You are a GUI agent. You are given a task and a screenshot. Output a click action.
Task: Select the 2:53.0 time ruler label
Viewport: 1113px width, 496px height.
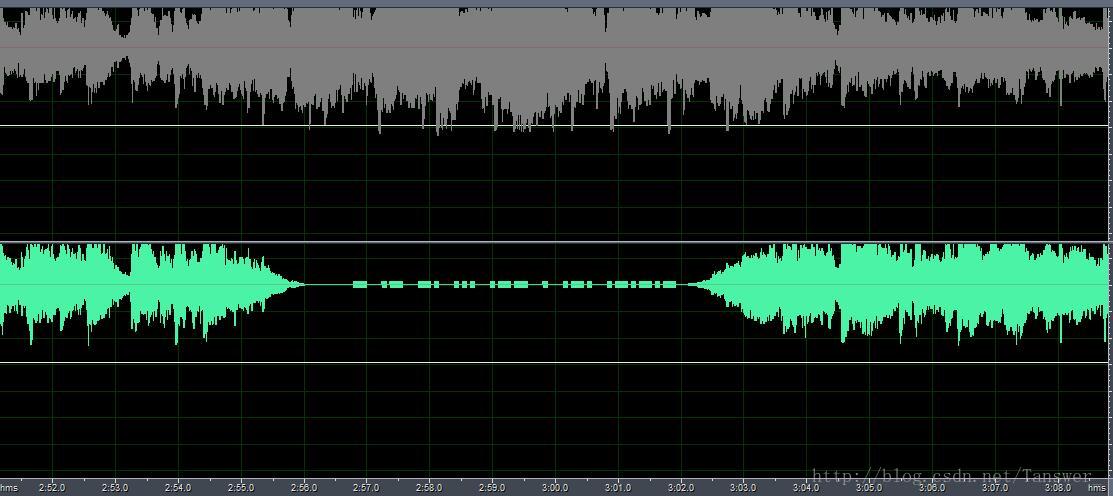(115, 488)
